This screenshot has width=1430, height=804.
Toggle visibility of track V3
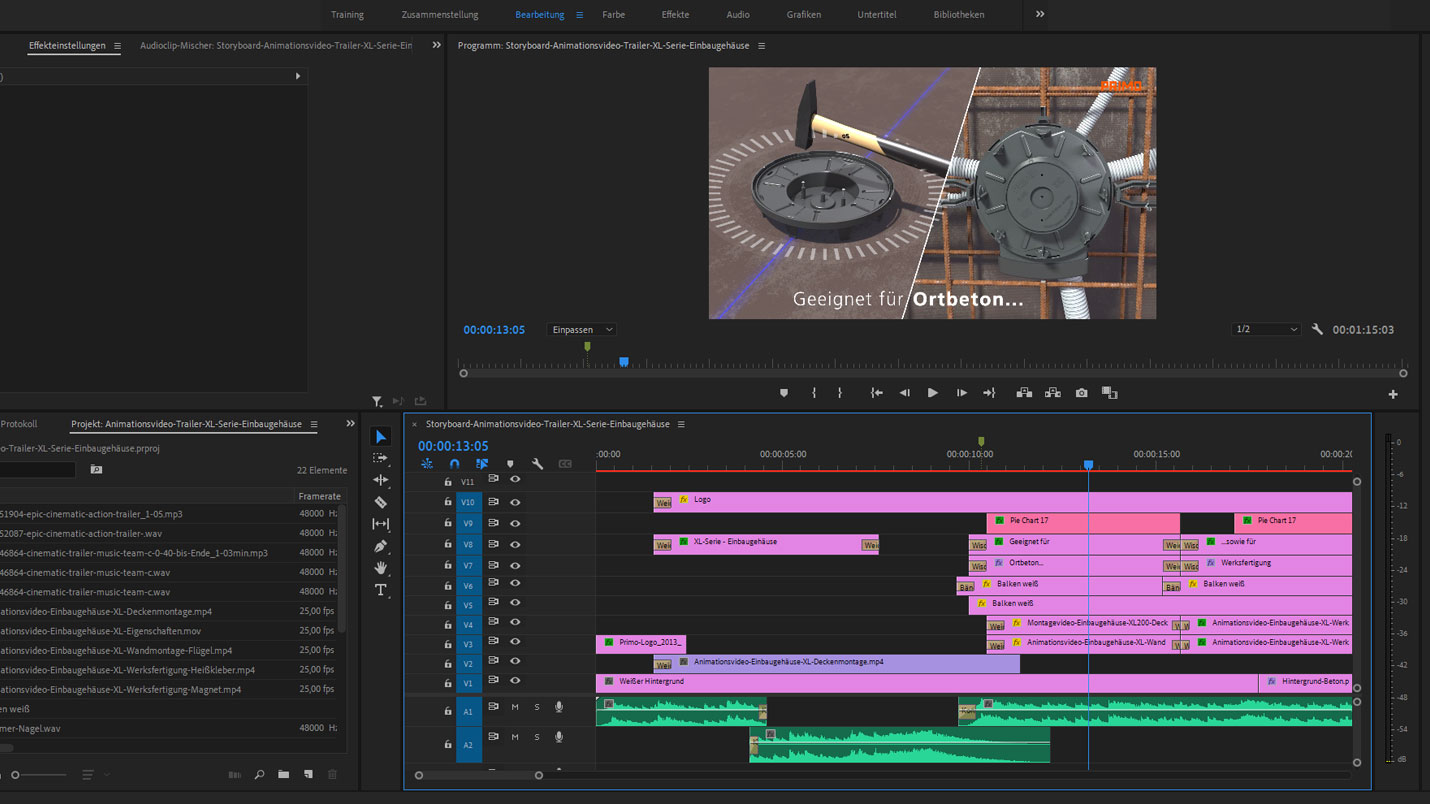[x=515, y=642]
